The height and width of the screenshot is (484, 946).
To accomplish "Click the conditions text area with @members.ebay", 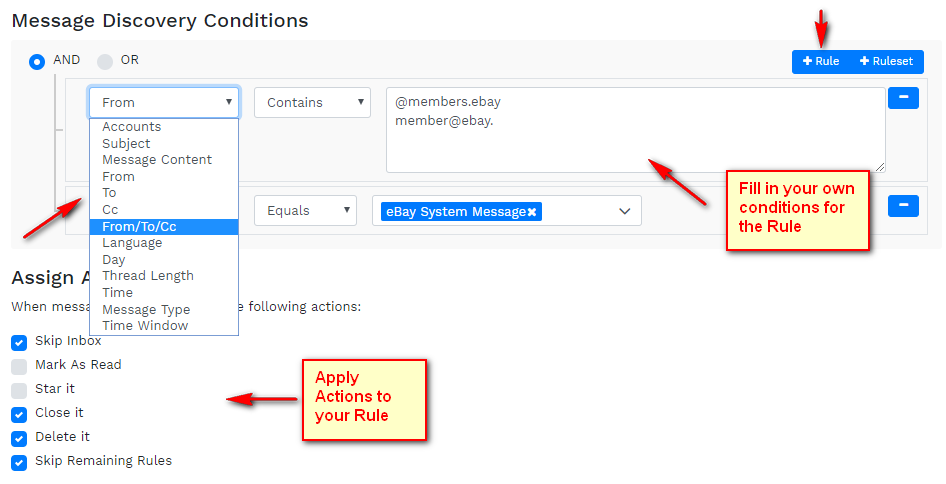I will [x=635, y=130].
